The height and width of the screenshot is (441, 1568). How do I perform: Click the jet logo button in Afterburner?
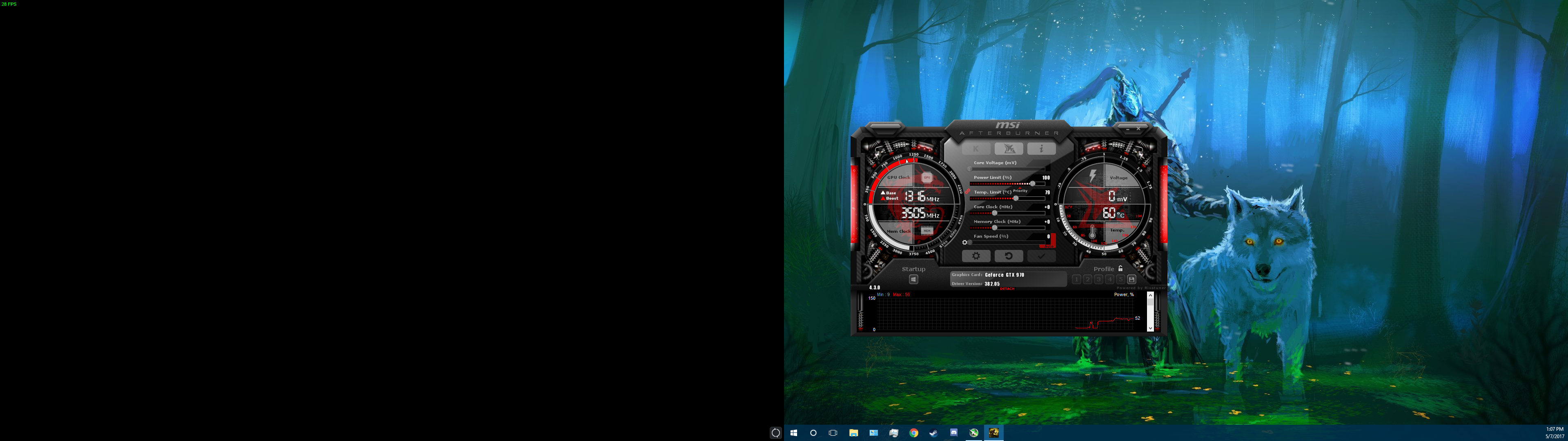click(1009, 149)
